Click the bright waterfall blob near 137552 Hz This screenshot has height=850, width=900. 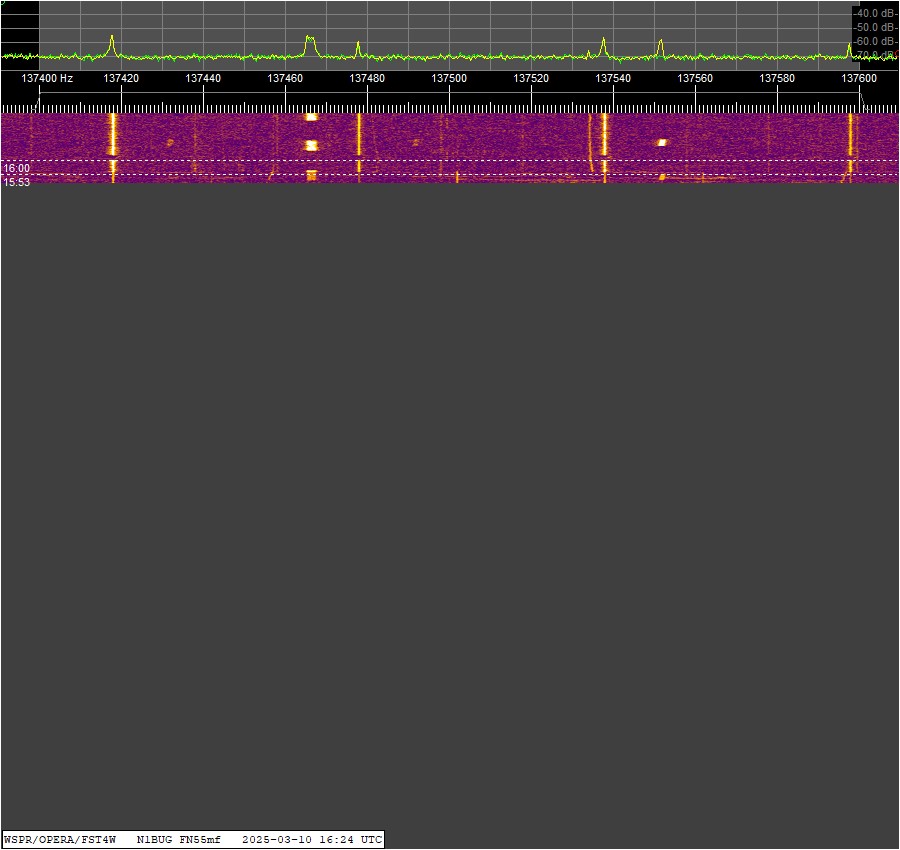point(661,142)
